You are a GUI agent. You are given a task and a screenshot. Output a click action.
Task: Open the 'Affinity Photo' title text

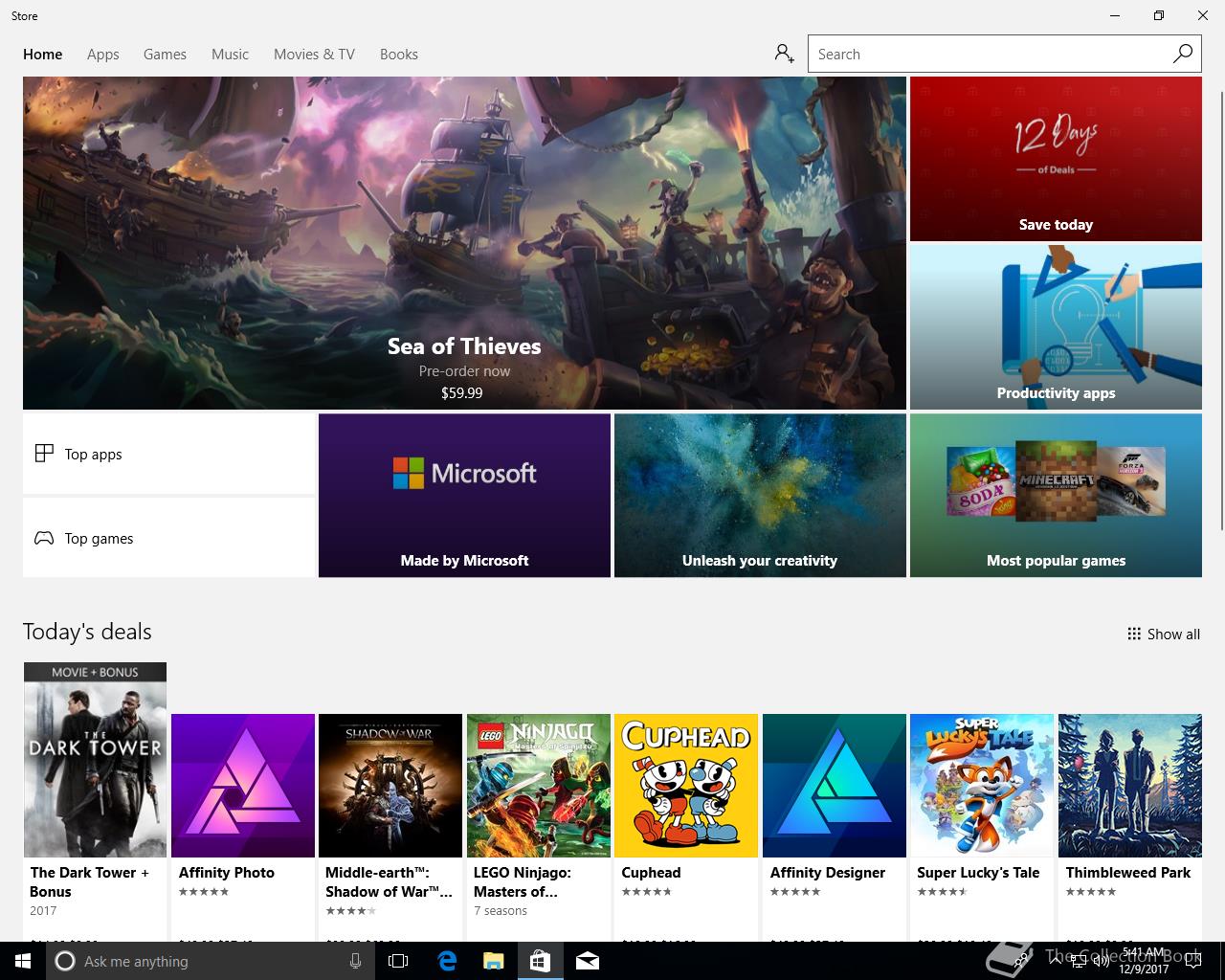(x=227, y=872)
